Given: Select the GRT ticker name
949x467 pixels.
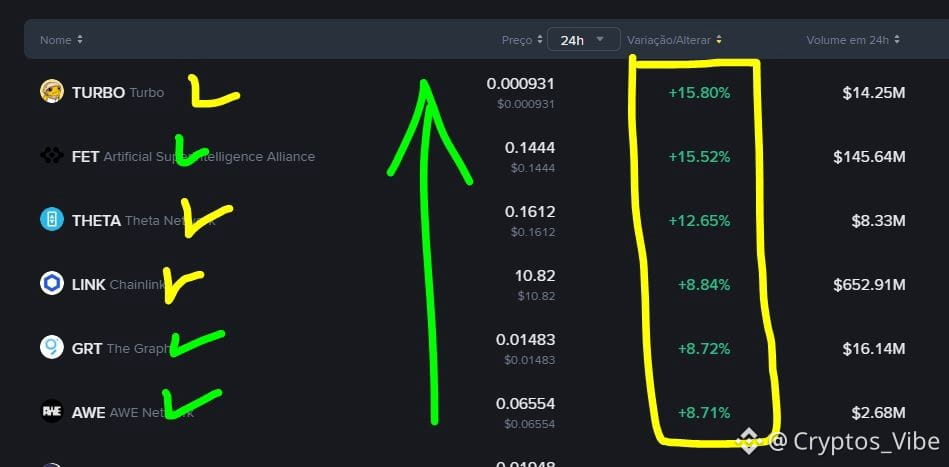Looking at the screenshot, I should click(x=87, y=348).
